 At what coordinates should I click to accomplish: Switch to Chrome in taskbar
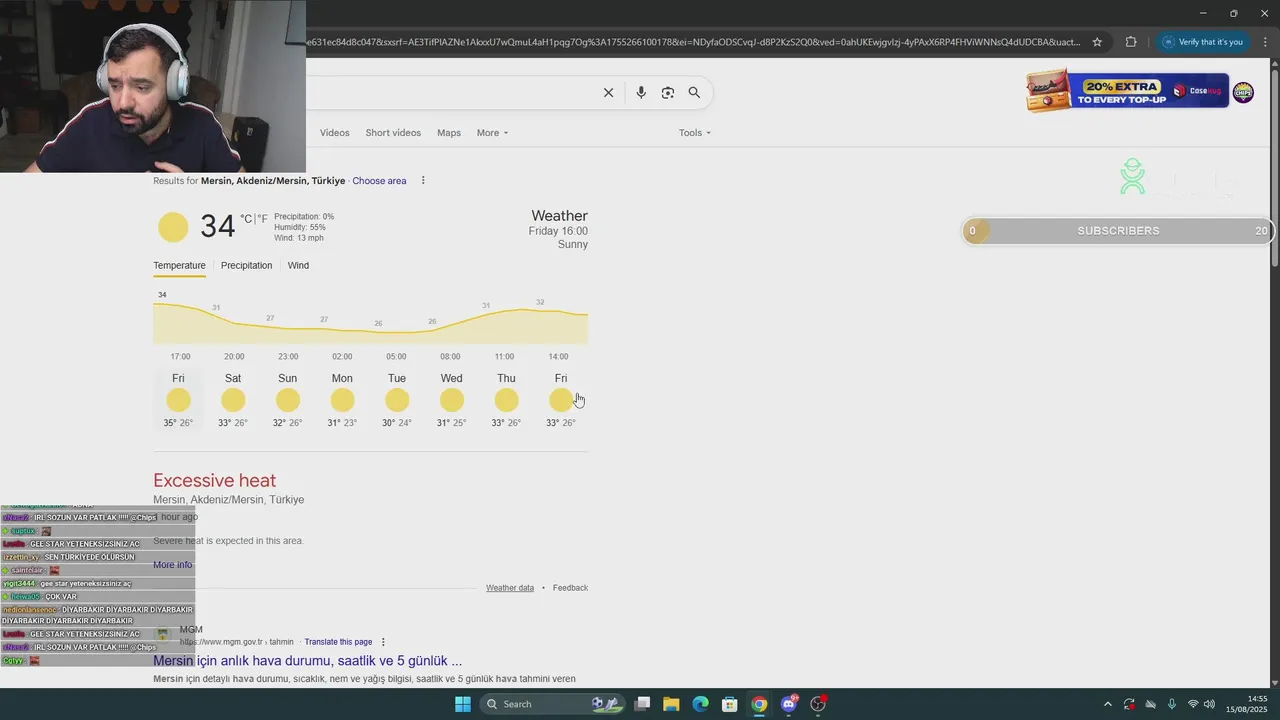(x=759, y=704)
